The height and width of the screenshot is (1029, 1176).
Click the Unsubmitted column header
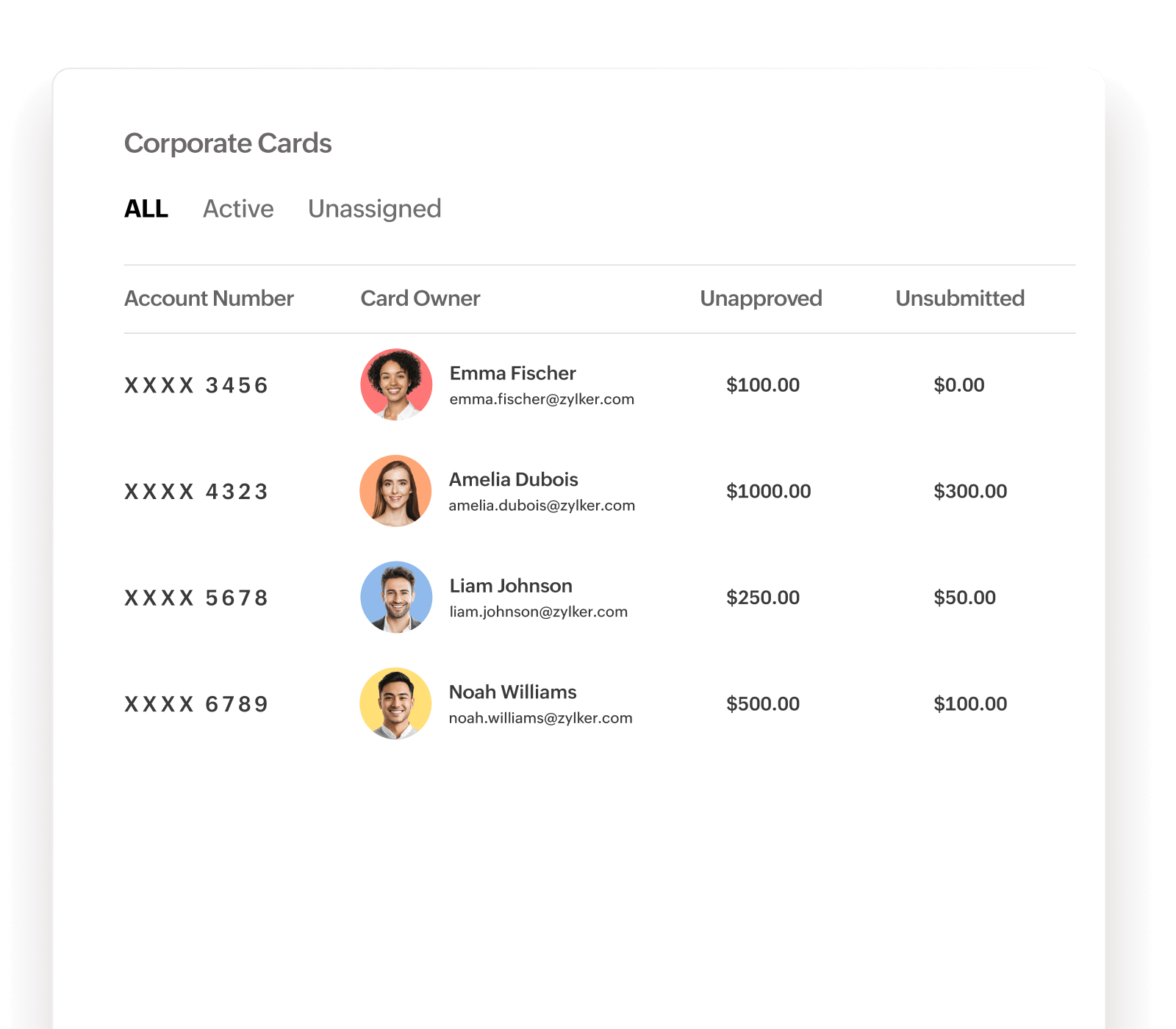tap(959, 298)
